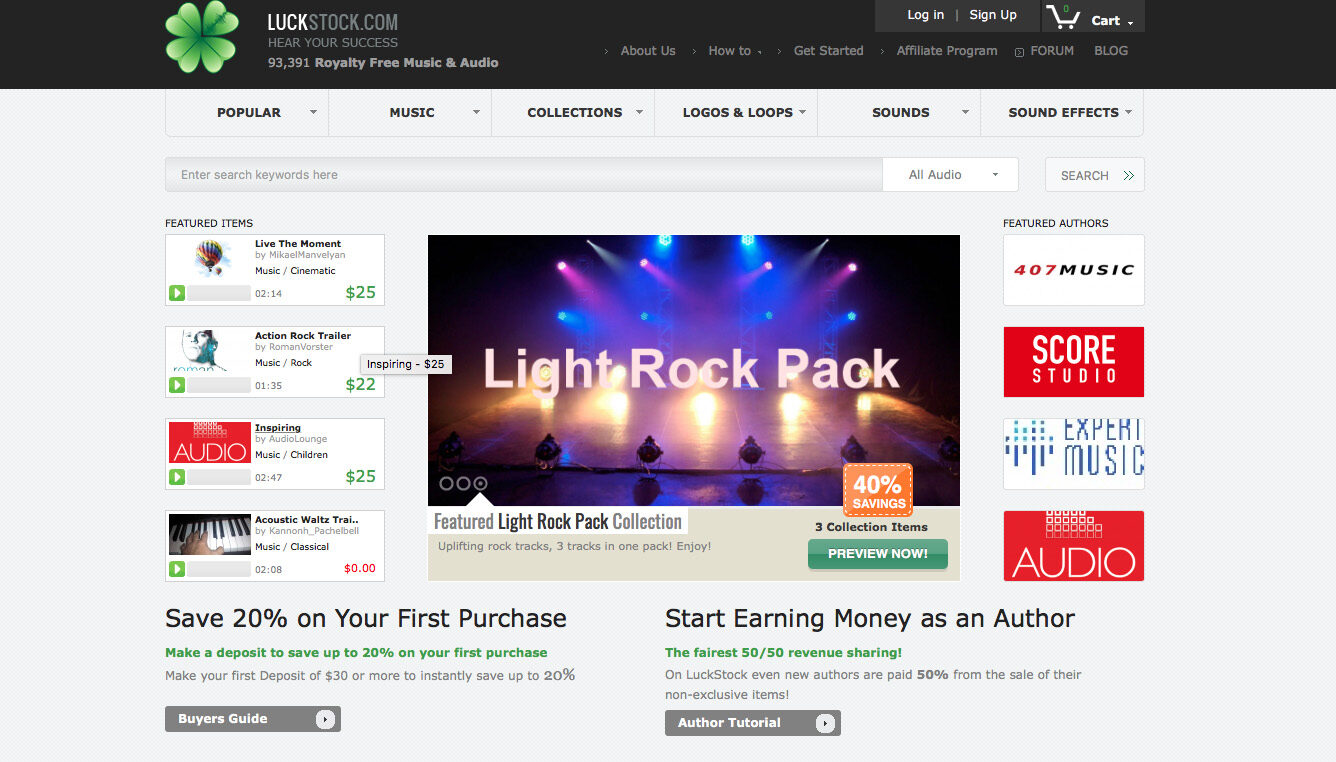Screen dimensions: 1336x762
Task: Expand the Logos & Loops dropdown
Action: point(802,112)
